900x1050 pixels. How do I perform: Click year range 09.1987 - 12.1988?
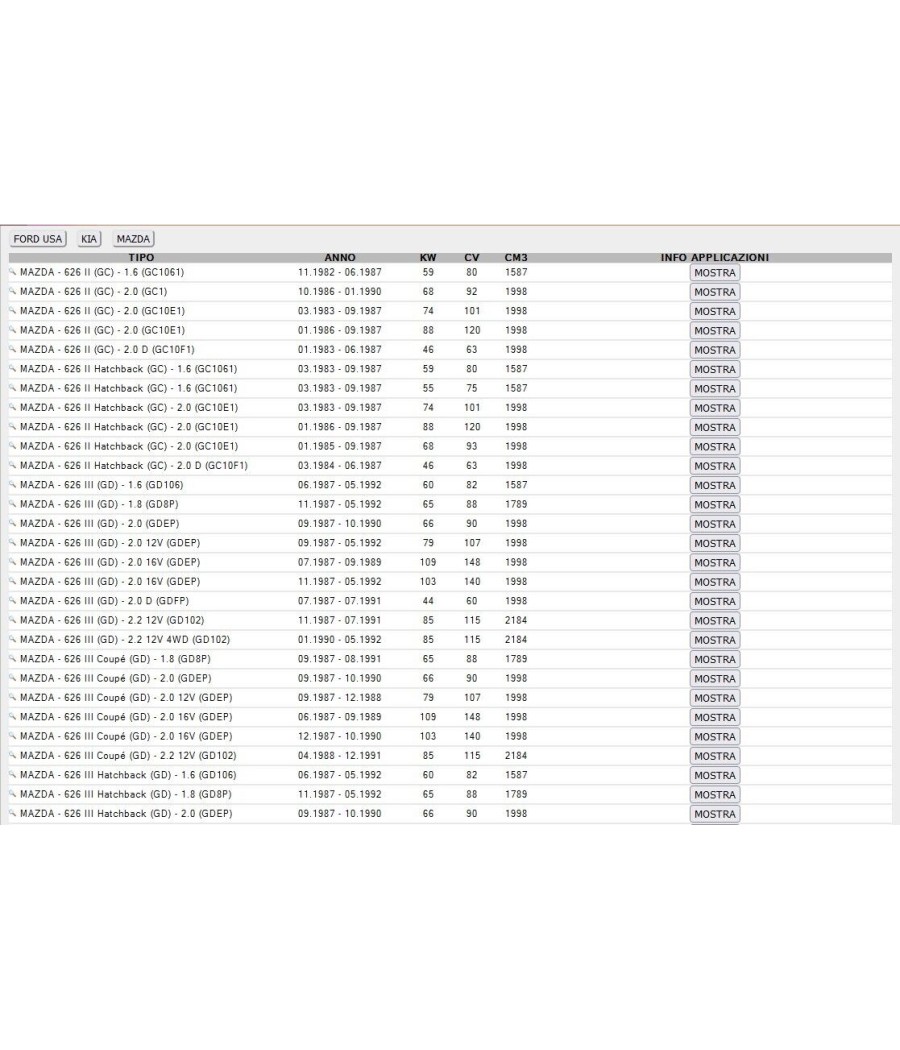click(x=340, y=697)
